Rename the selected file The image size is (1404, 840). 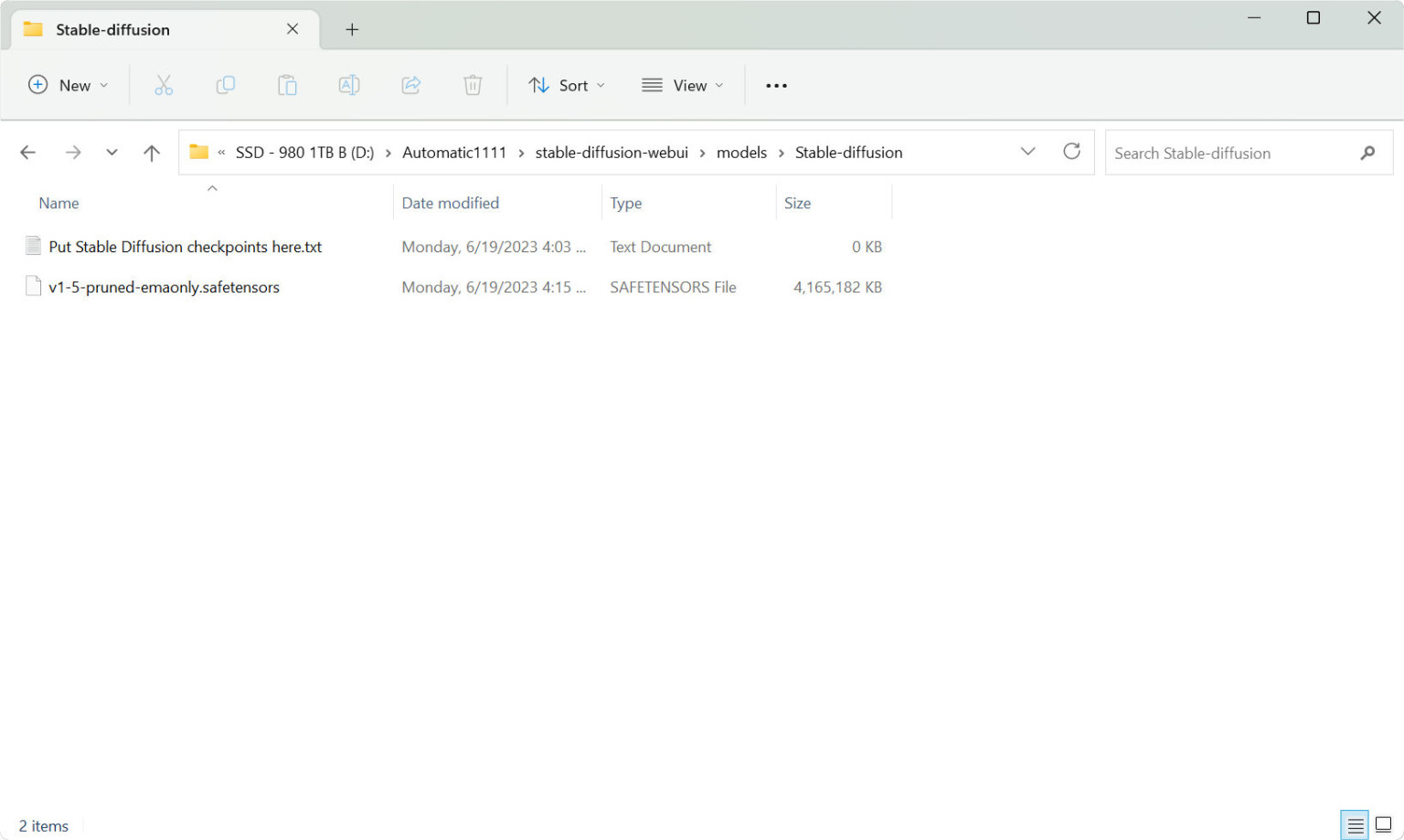(x=348, y=85)
